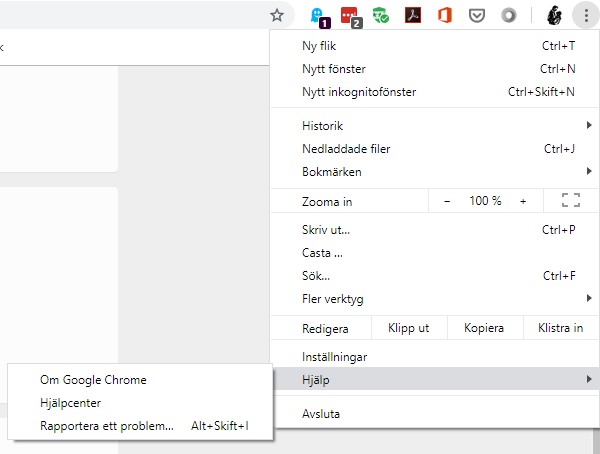
Task: Click the 100 % zoom value
Action: 485,201
